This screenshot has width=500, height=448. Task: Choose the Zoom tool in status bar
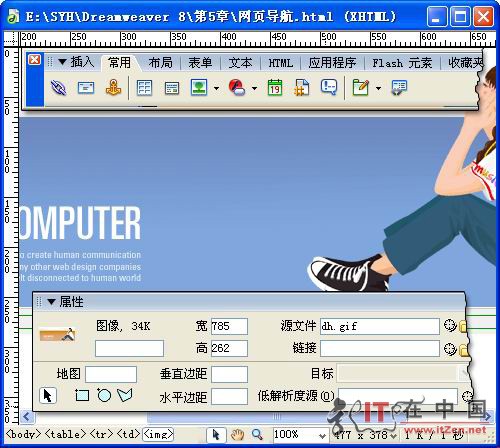click(257, 435)
